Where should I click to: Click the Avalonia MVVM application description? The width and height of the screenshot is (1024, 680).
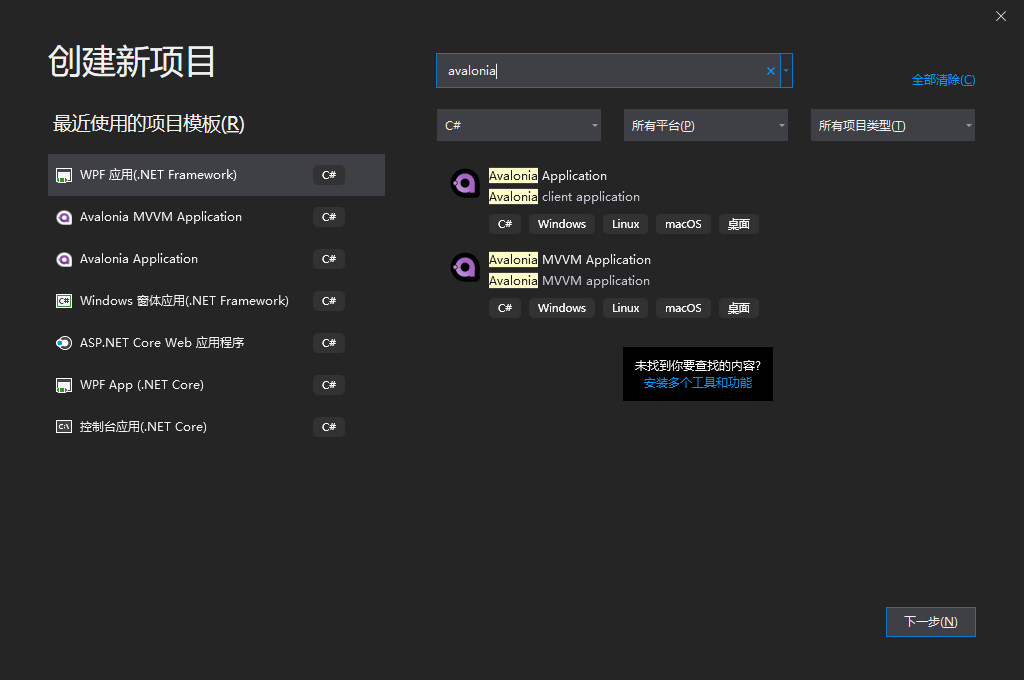click(569, 281)
